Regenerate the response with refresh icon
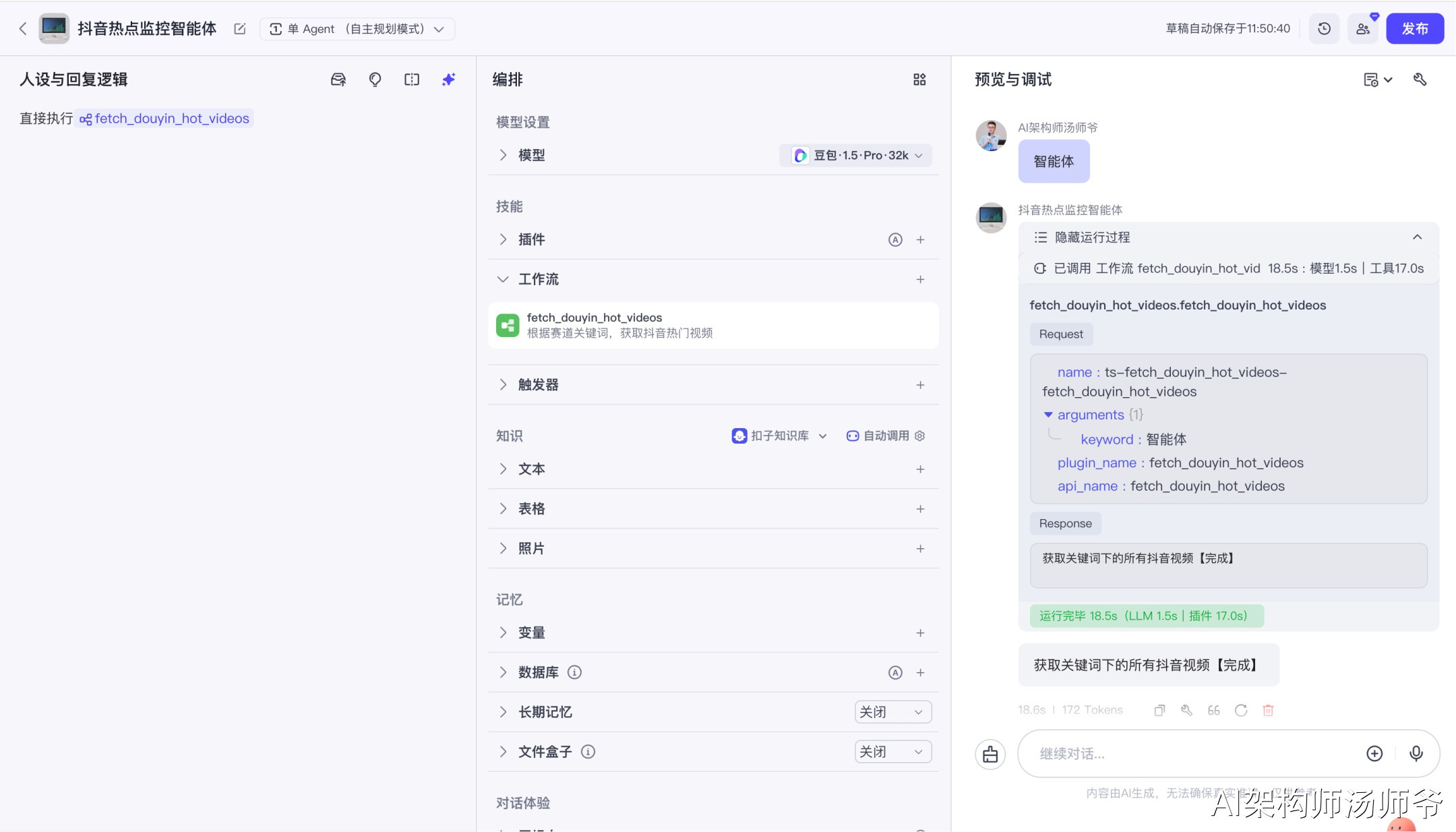The width and height of the screenshot is (1456, 832). click(1241, 710)
